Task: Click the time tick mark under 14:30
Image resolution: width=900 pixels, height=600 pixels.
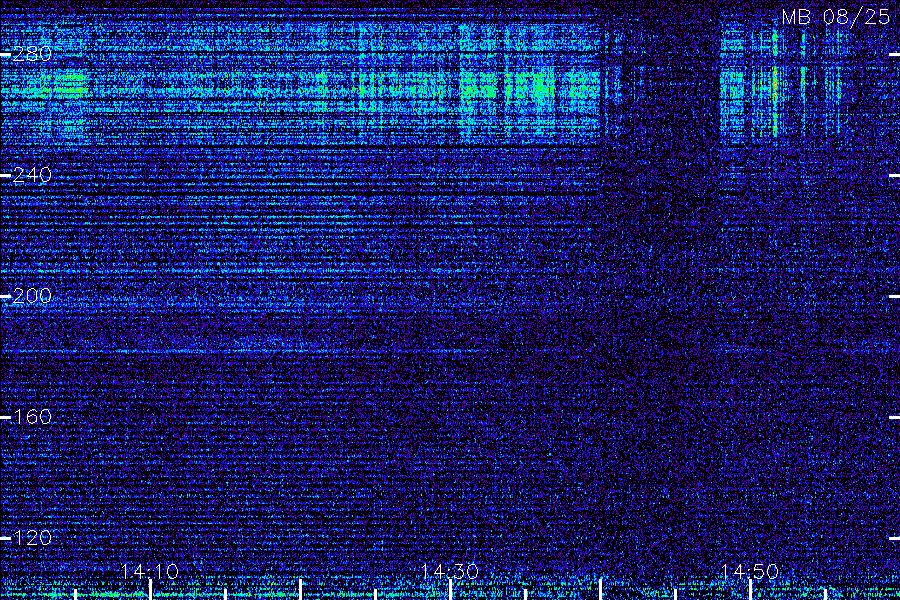Action: point(450,590)
